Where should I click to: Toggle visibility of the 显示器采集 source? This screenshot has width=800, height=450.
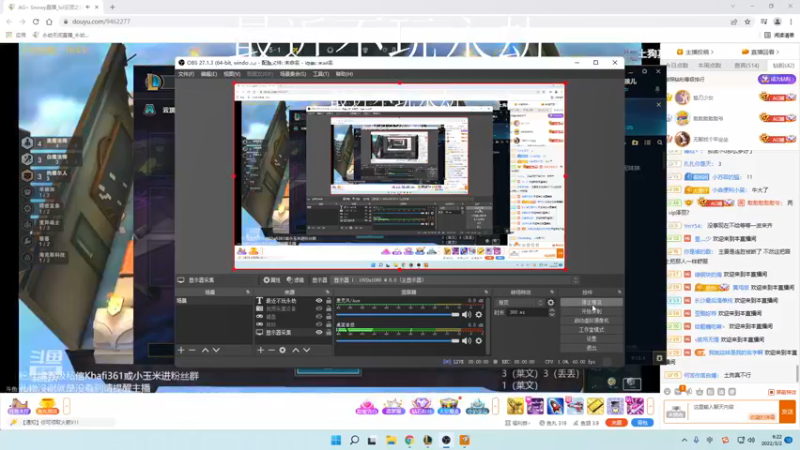point(320,332)
